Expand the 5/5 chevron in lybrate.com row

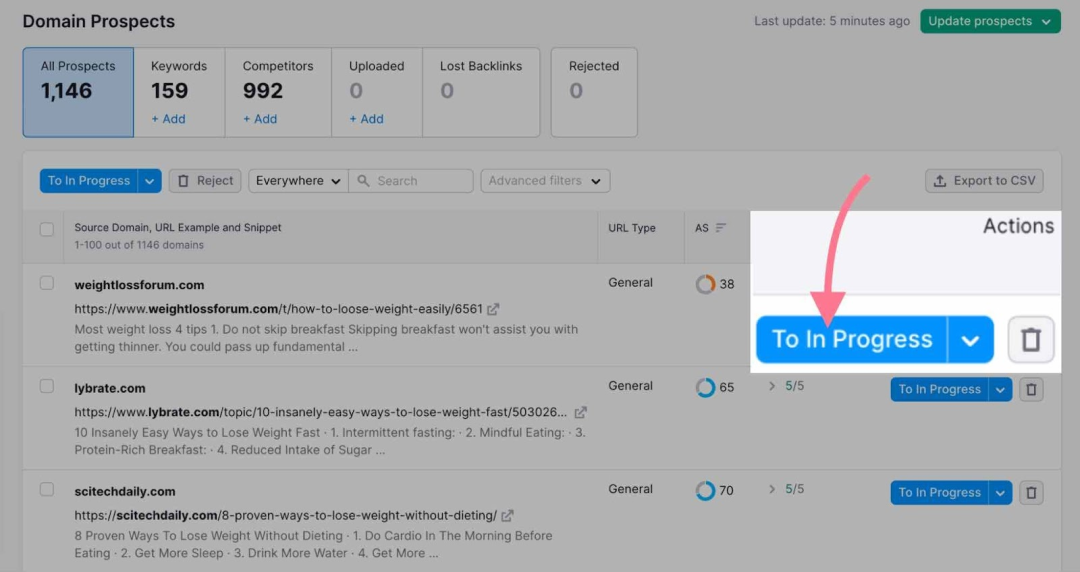pyautogui.click(x=772, y=386)
